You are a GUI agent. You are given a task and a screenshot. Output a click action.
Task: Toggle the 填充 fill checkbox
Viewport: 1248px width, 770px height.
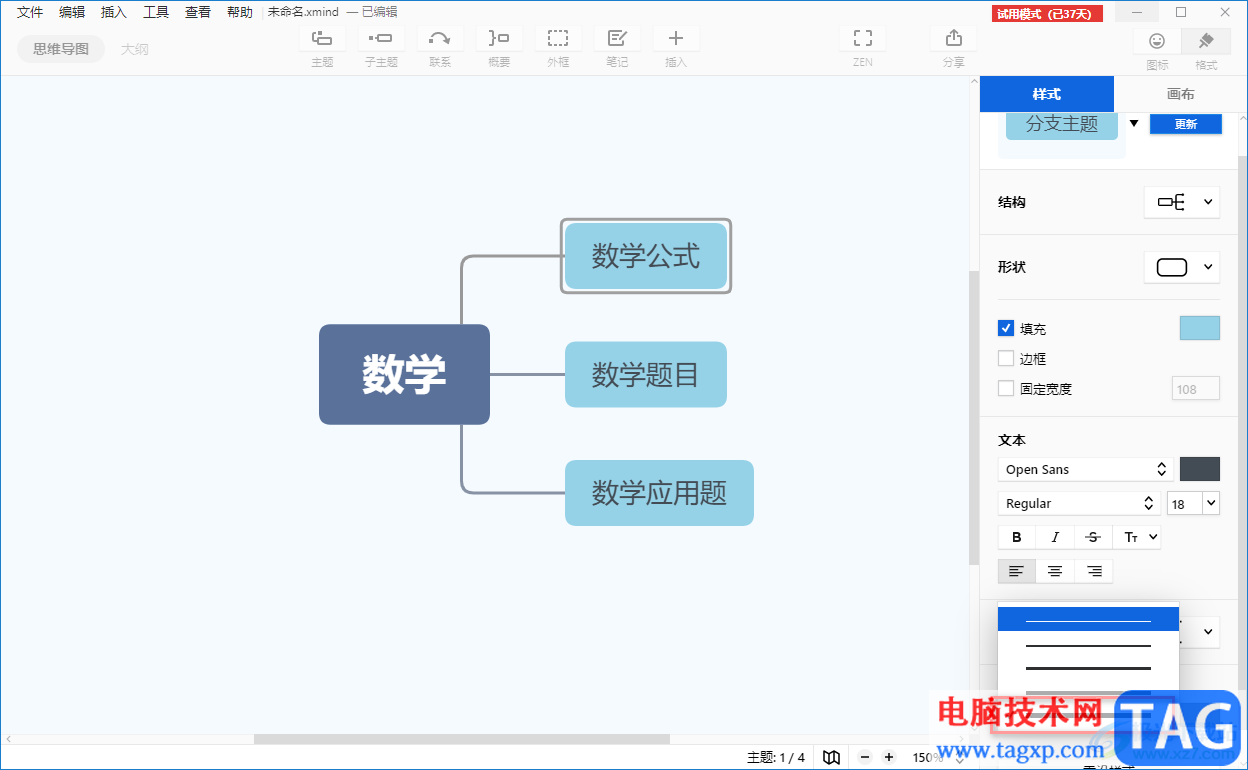[x=1006, y=328]
